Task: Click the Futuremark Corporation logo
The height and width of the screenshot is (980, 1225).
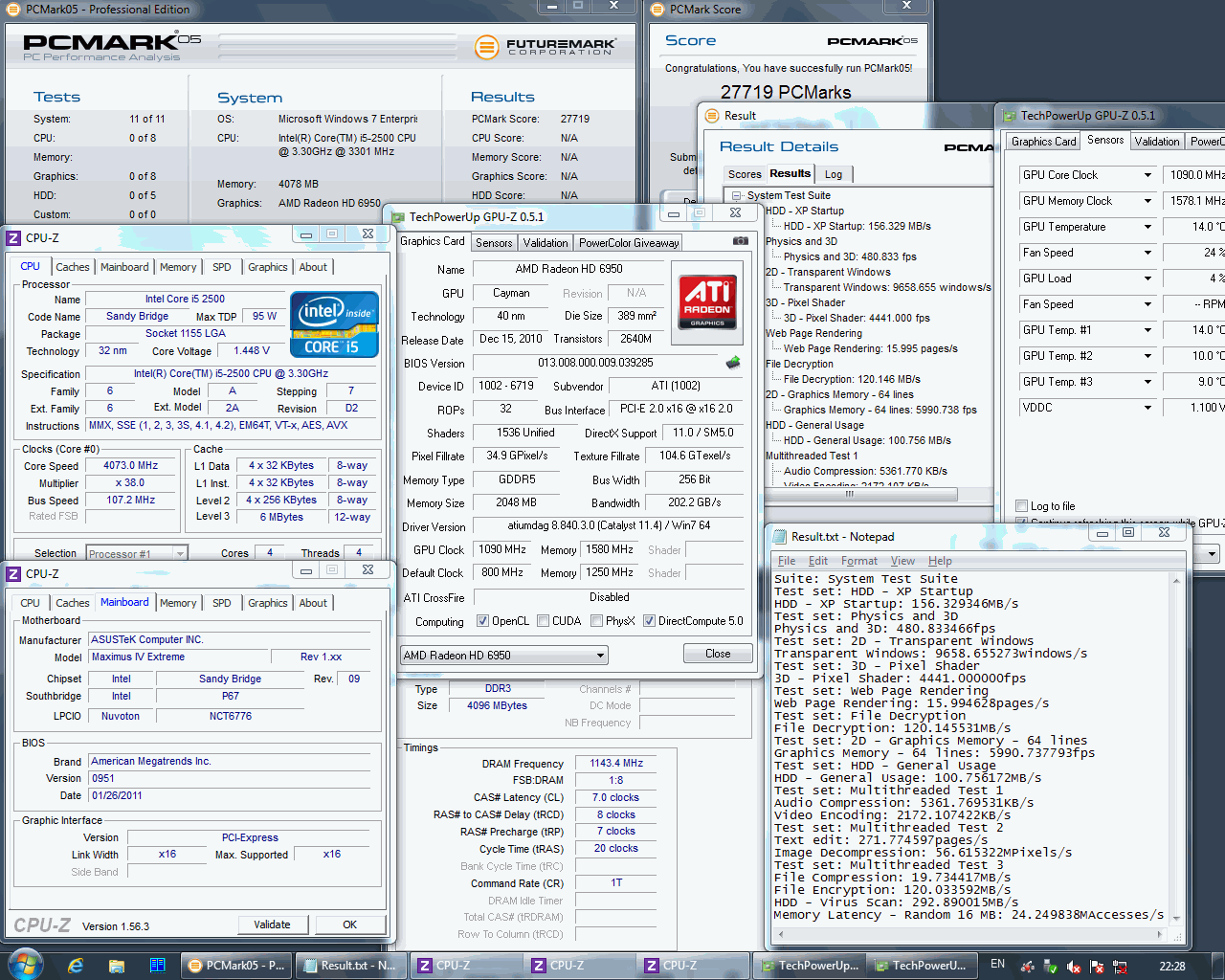Action: (x=546, y=46)
